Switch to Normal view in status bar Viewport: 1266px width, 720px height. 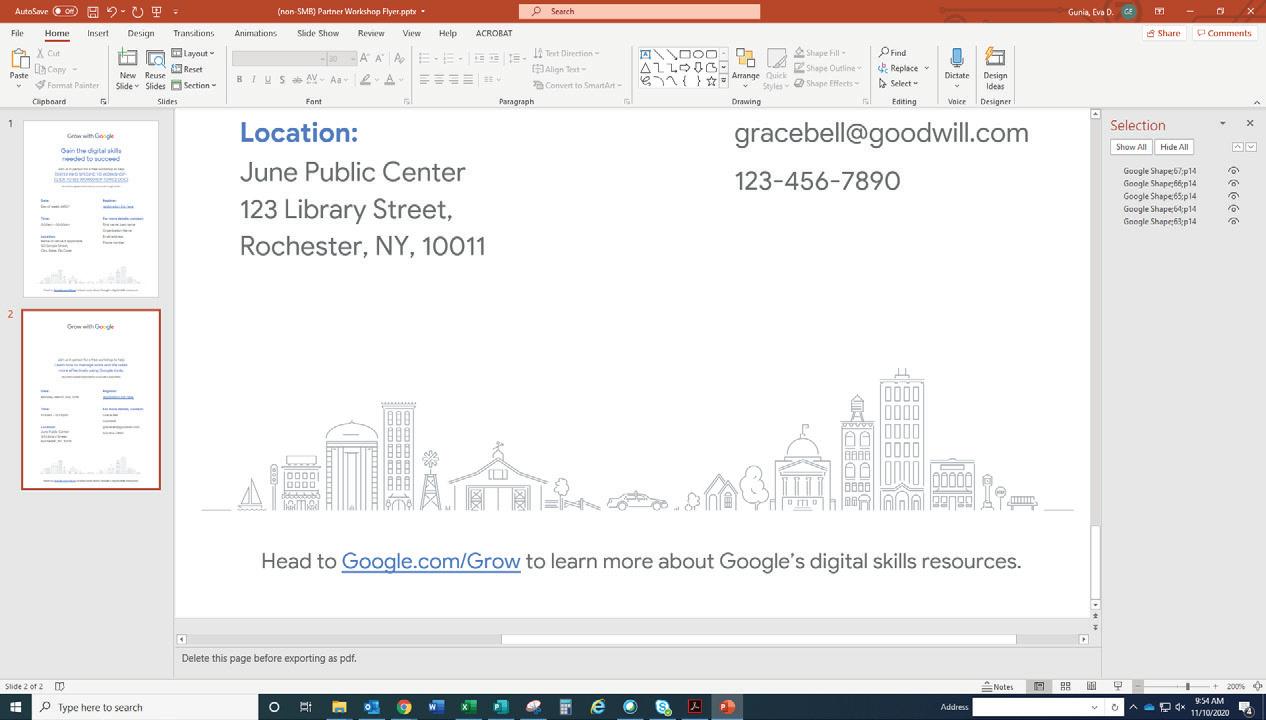1039,686
